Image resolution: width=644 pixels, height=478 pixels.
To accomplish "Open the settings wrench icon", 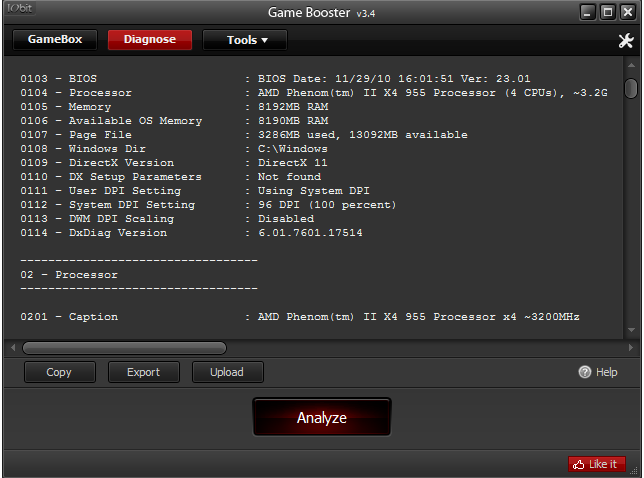I will tap(626, 40).
